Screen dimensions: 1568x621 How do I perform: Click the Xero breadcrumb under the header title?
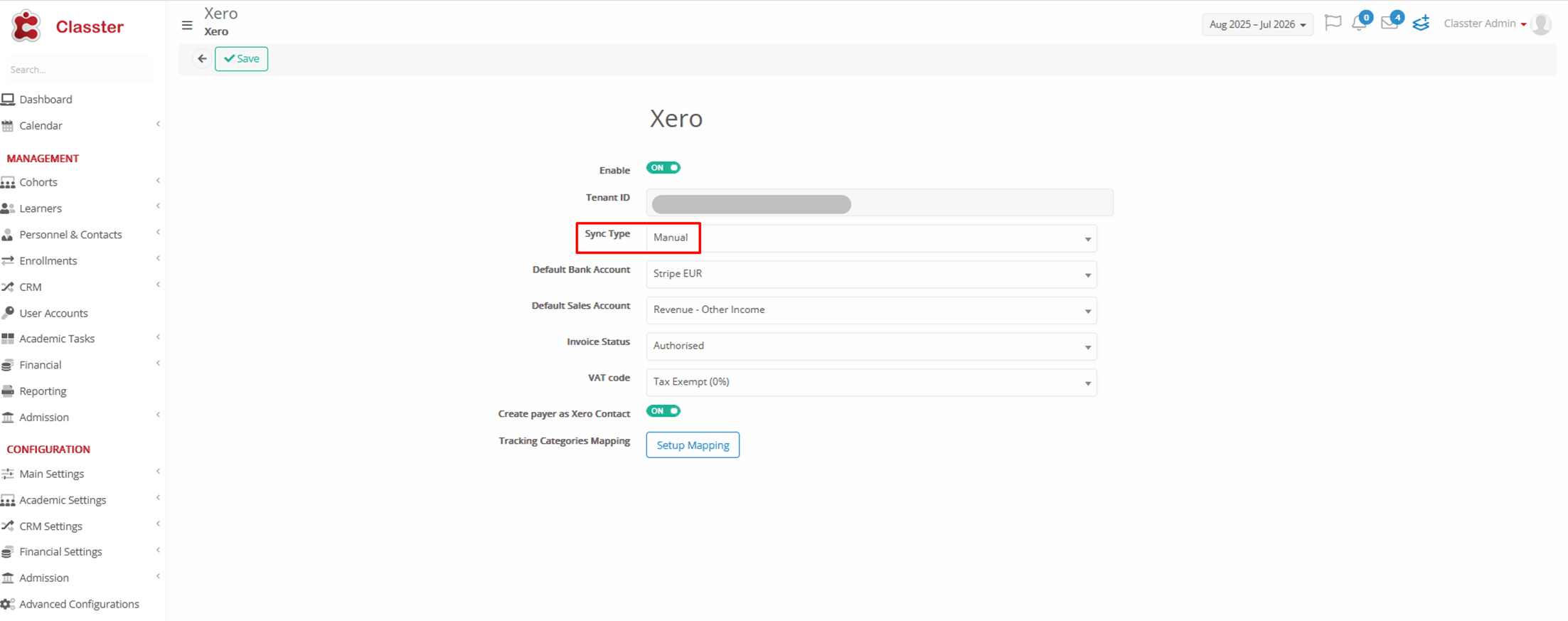(x=216, y=32)
